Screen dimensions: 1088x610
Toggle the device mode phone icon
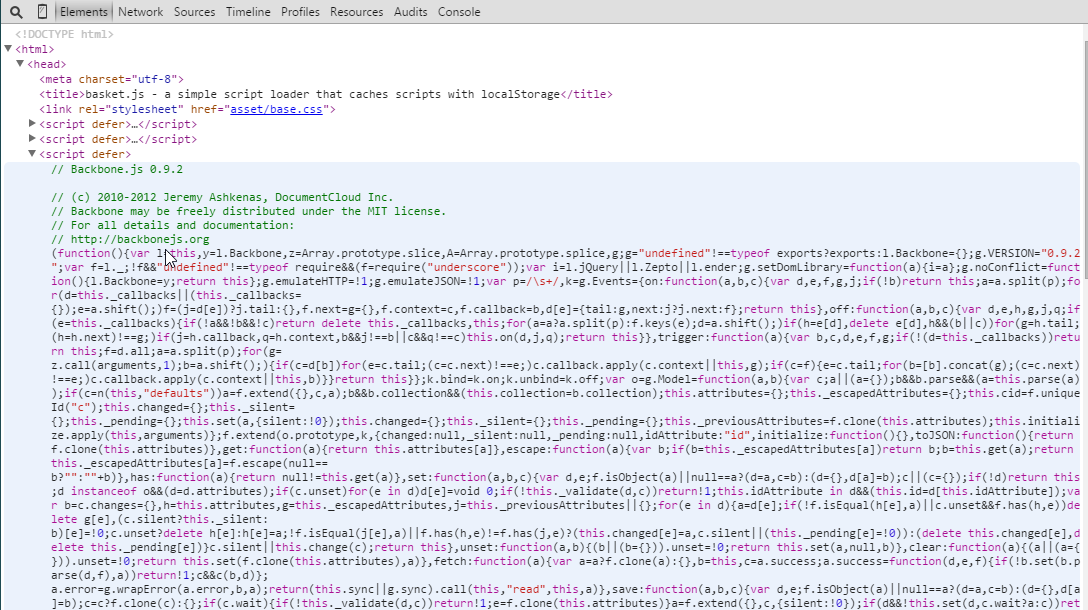42,12
